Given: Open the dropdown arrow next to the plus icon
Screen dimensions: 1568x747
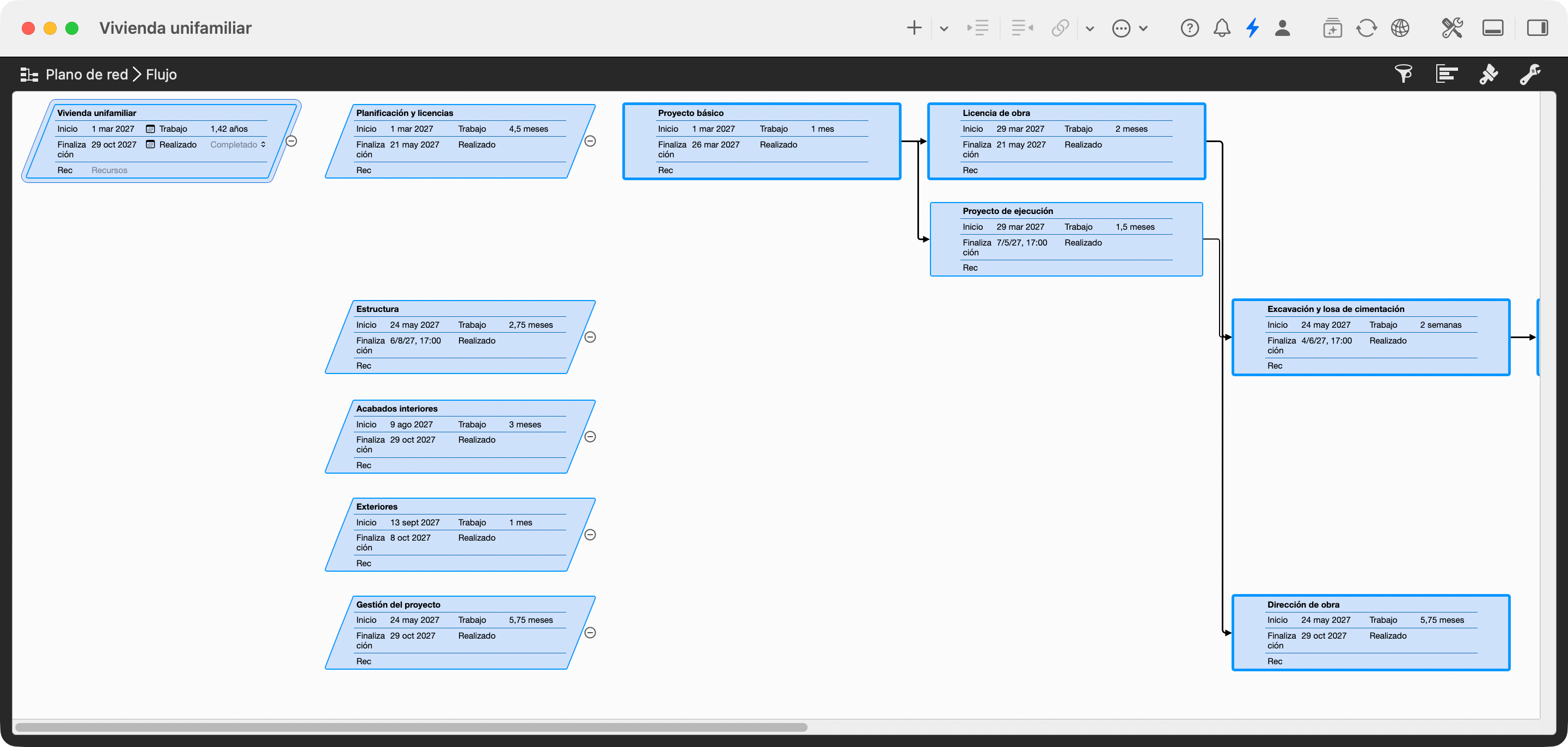Looking at the screenshot, I should point(944,29).
